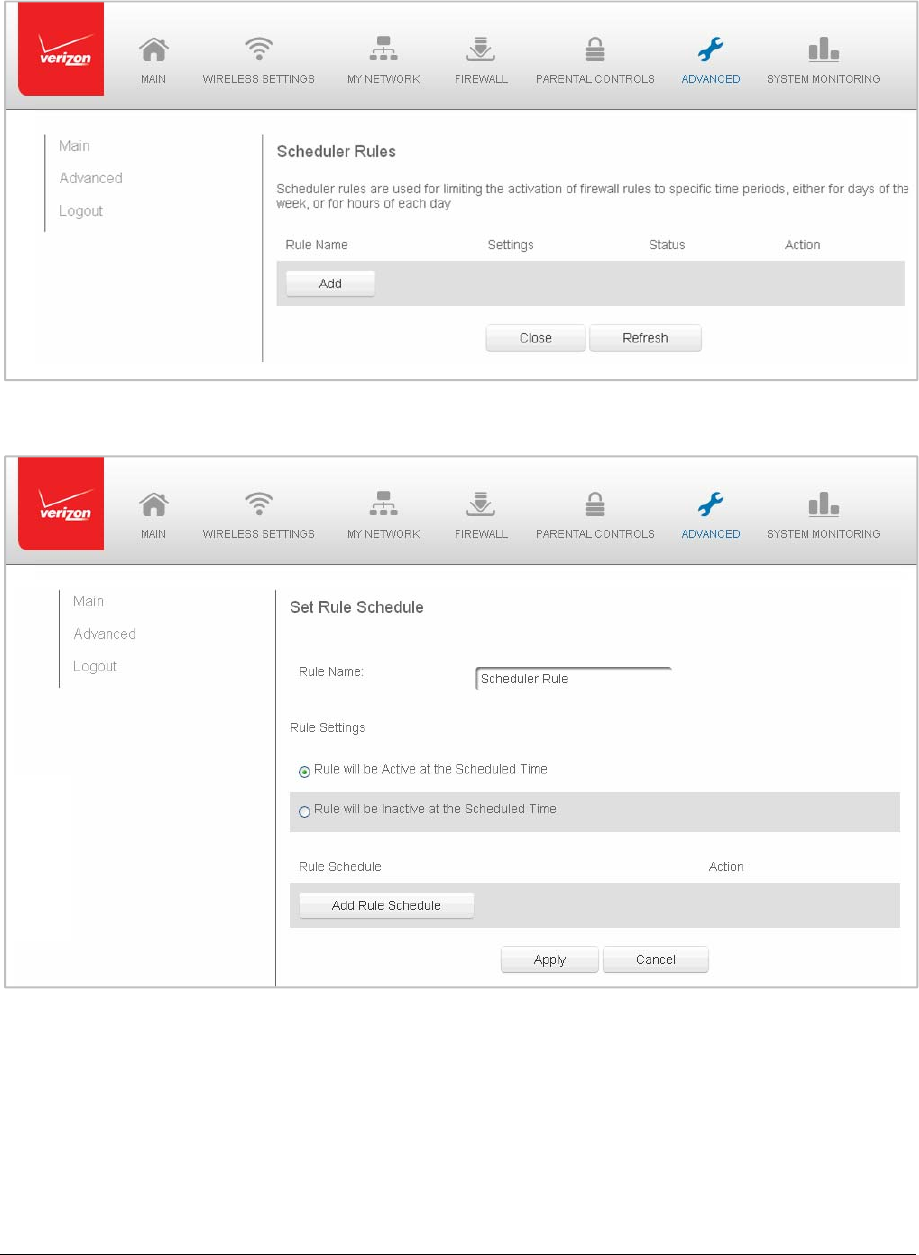Click the Parental Controls lock icon in the Scheduler Rules screenshot

pos(595,50)
